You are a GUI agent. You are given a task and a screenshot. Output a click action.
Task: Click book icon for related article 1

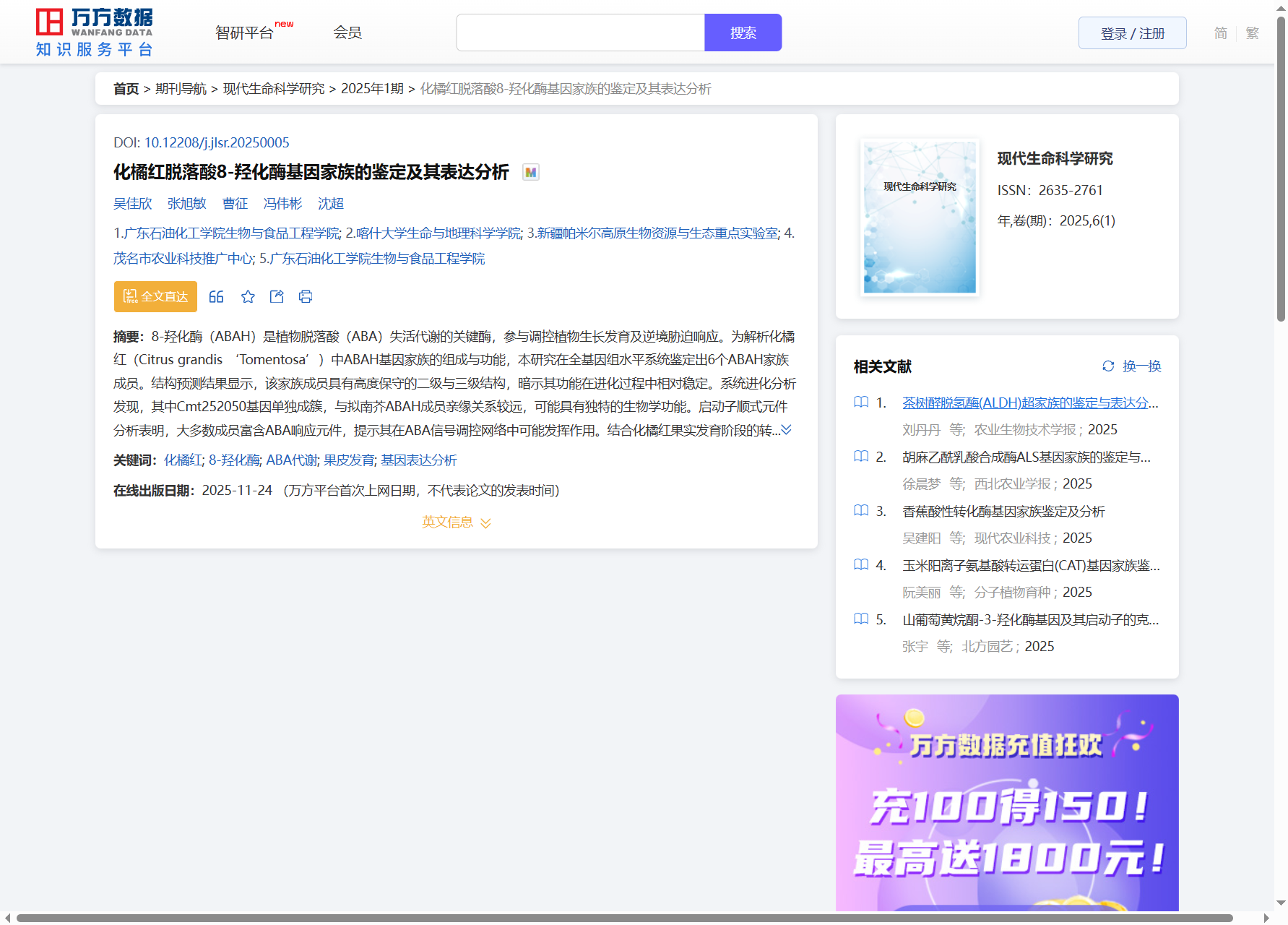[x=861, y=403]
